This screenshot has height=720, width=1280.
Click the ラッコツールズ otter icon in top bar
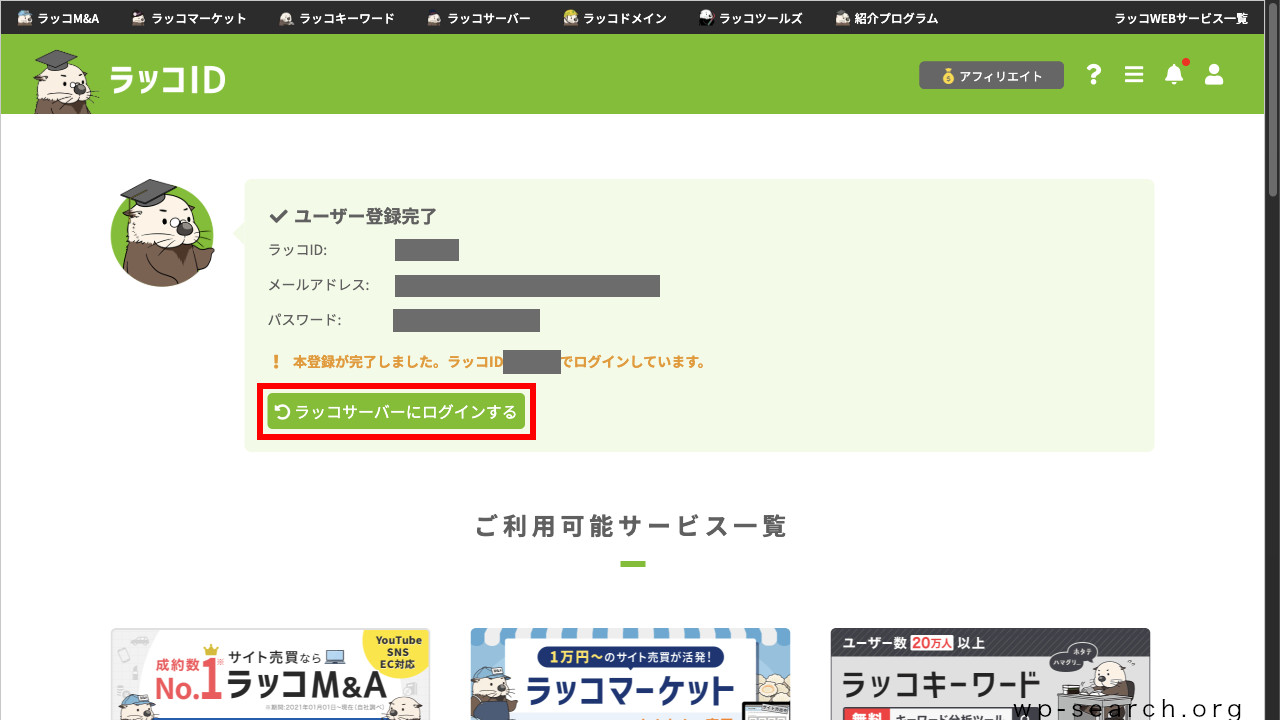point(707,18)
